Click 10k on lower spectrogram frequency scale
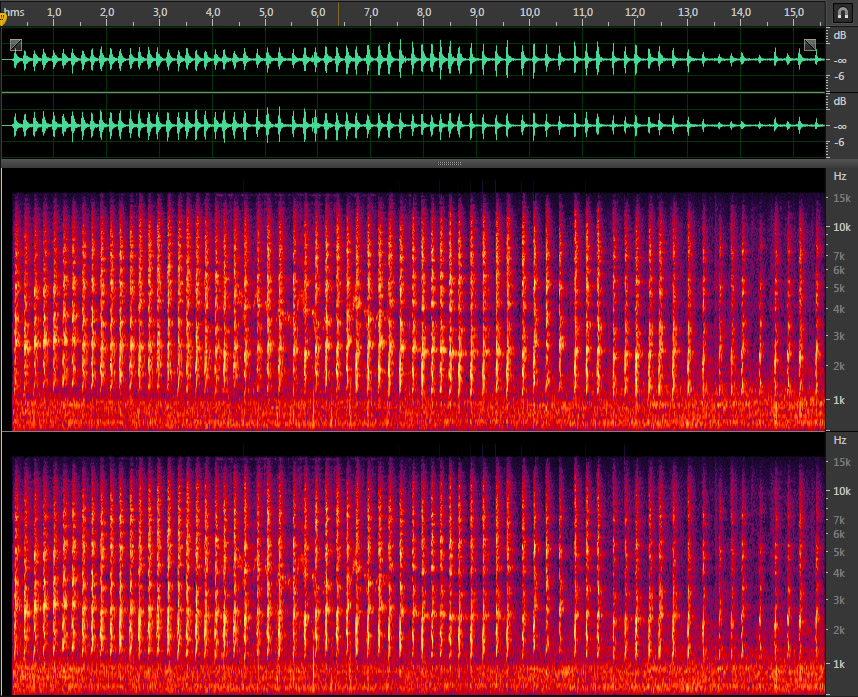Viewport: 858px width, 697px height. (842, 491)
